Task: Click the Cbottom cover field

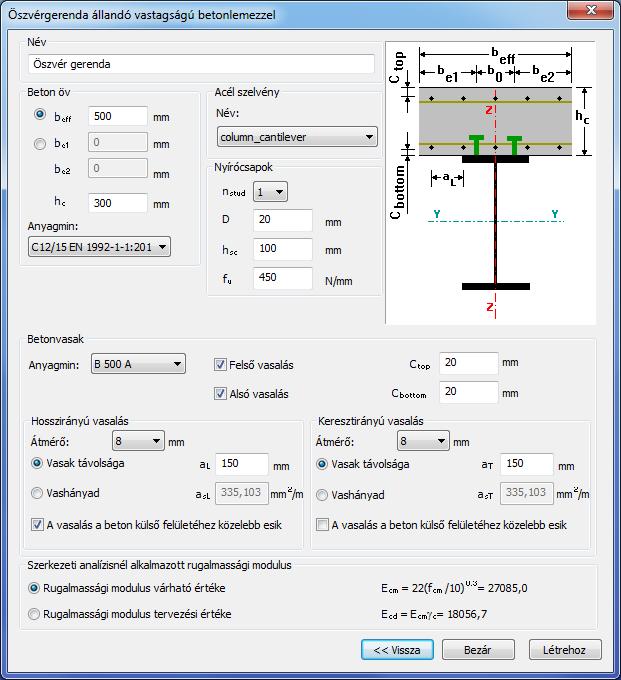Action: (x=469, y=392)
